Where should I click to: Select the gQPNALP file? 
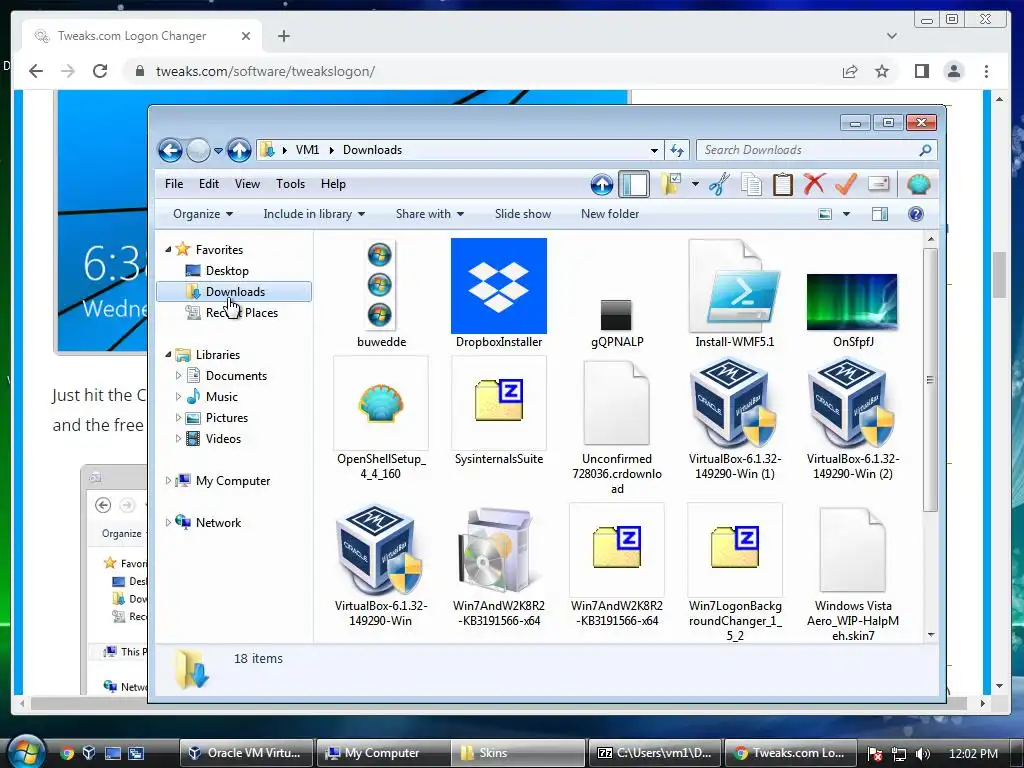click(x=616, y=323)
